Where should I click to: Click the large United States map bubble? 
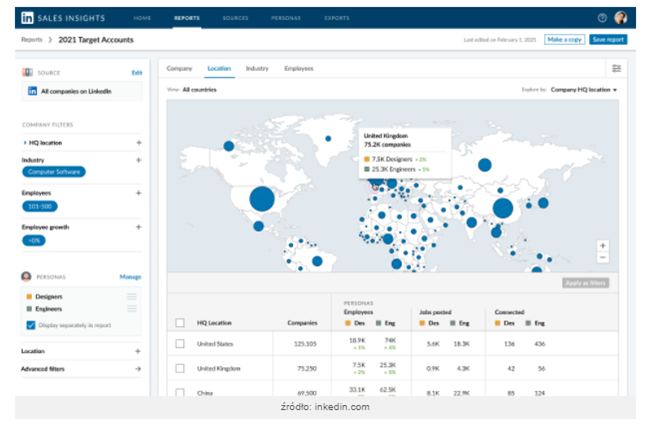click(261, 199)
